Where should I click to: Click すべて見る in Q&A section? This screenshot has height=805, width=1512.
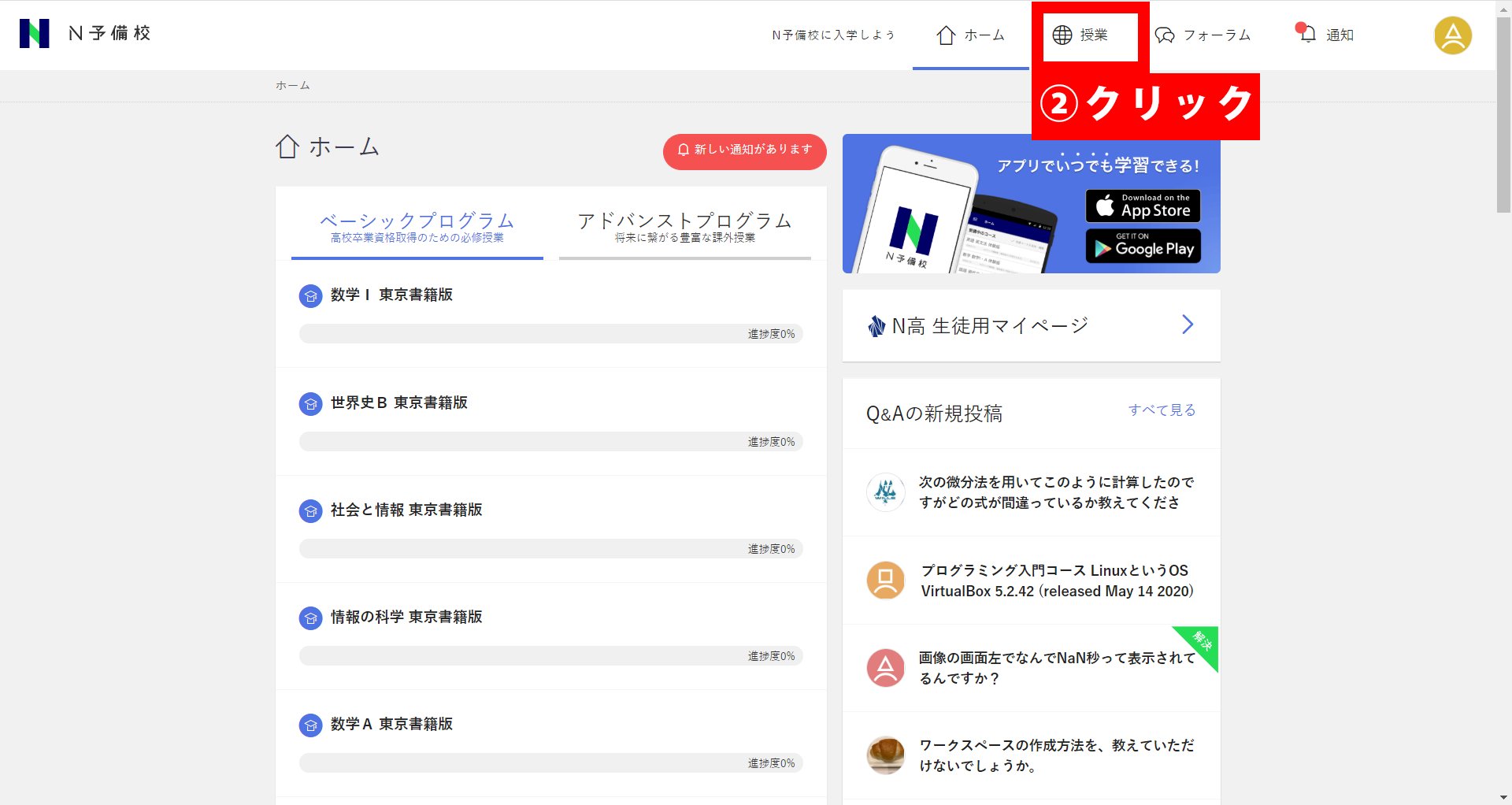point(1162,410)
